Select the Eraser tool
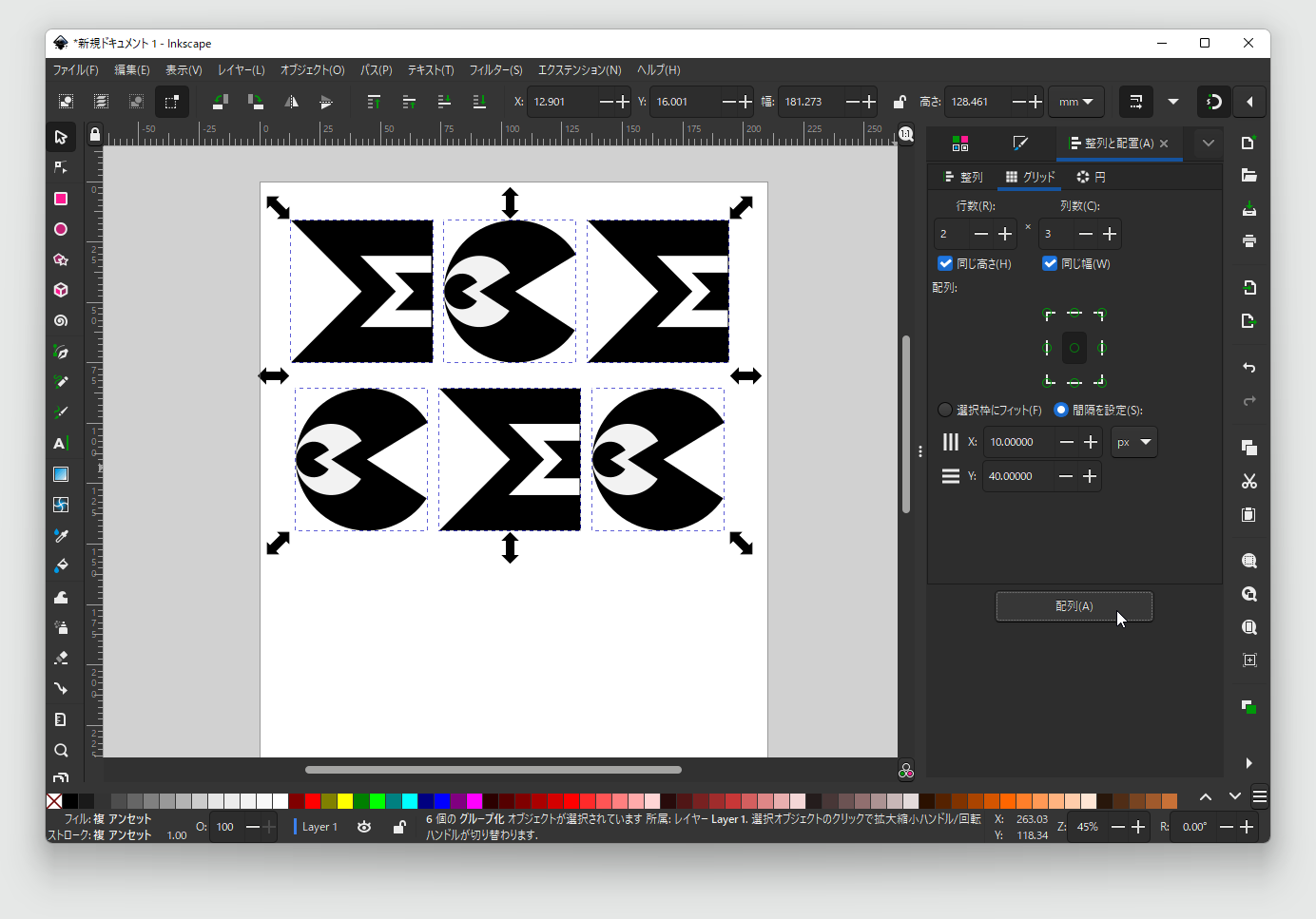Screen dimensions: 1316x919 61,658
